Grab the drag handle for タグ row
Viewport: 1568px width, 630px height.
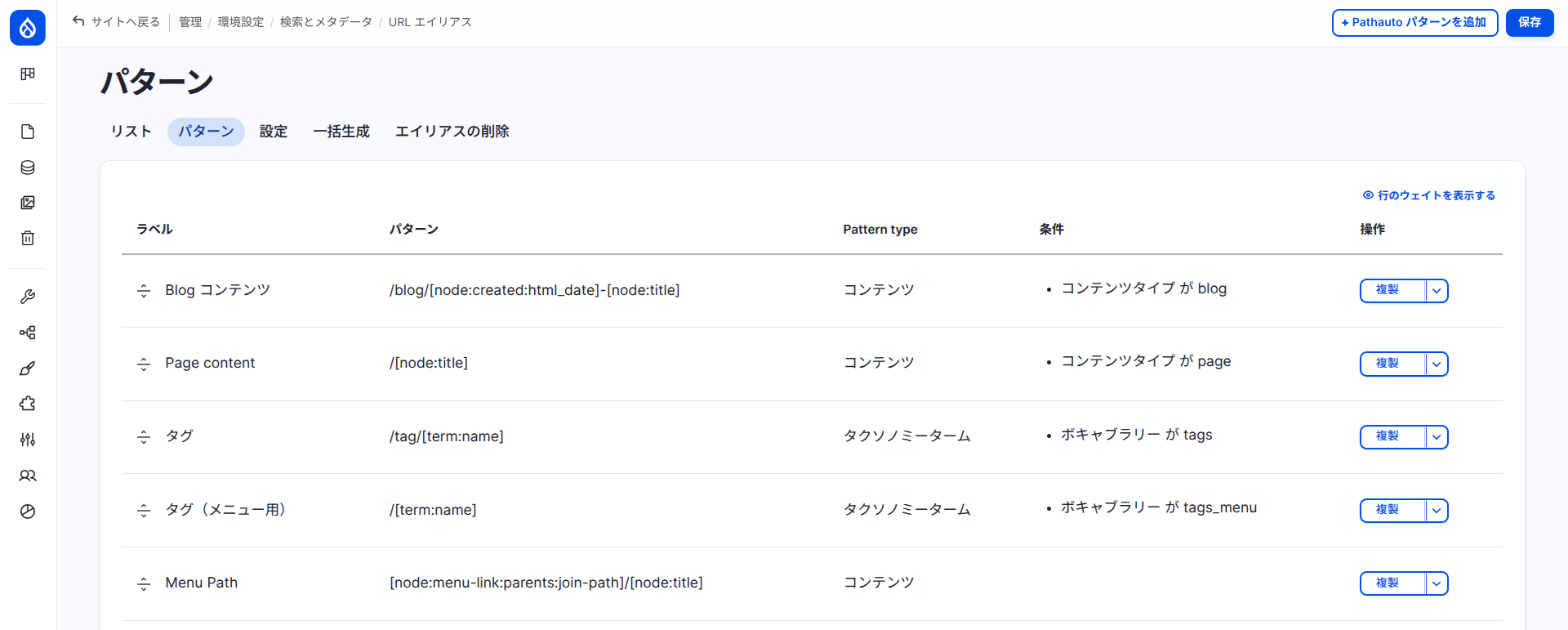144,437
